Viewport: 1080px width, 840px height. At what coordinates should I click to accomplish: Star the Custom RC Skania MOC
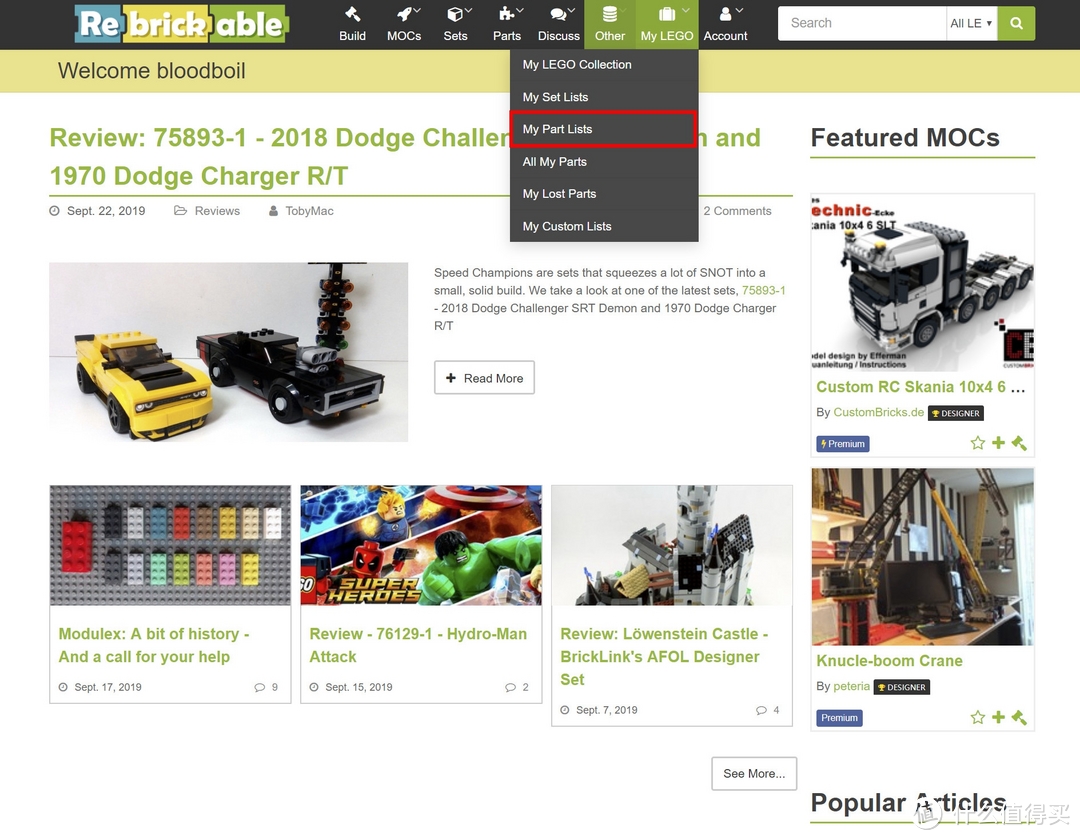coord(977,443)
